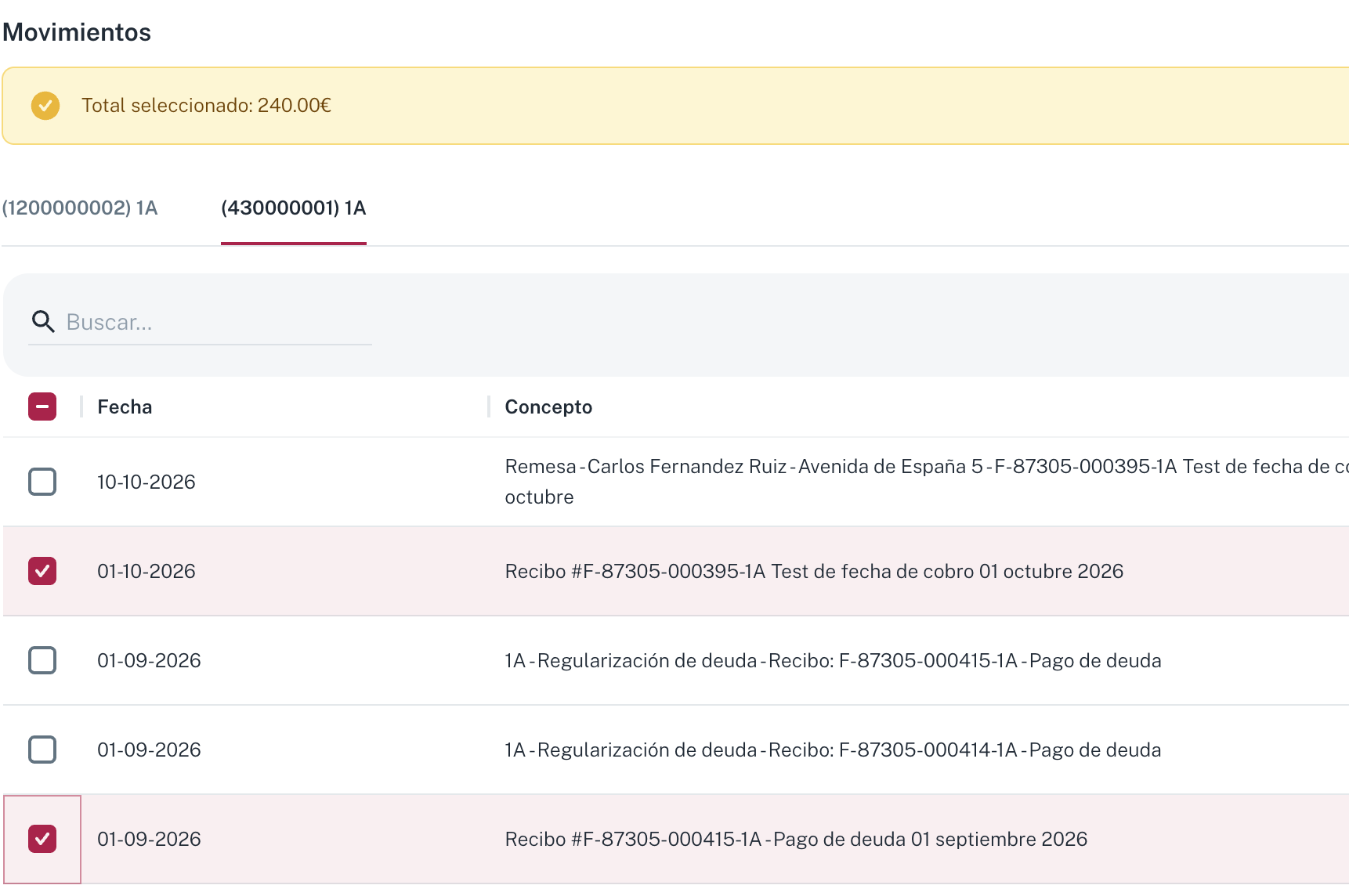Click the Regularización concept for F-87305-000415-1A
1349x896 pixels.
point(833,660)
